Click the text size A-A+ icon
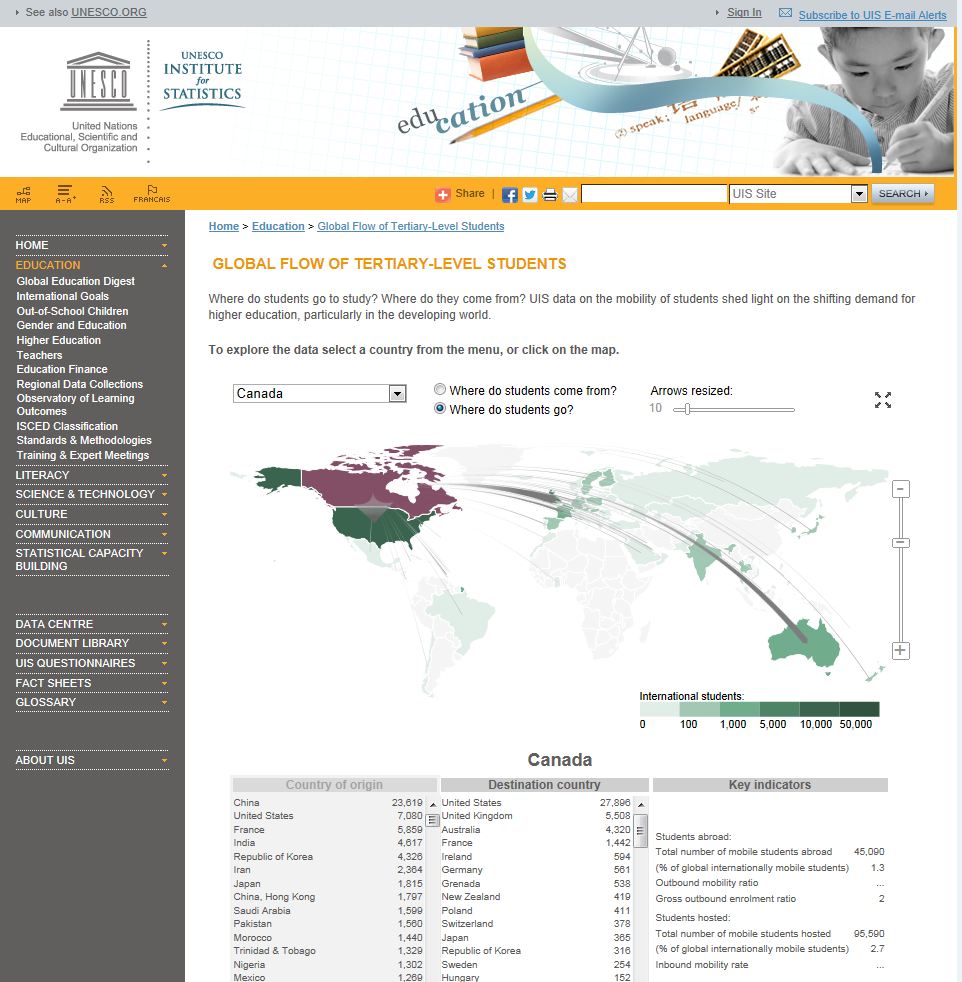 click(65, 193)
